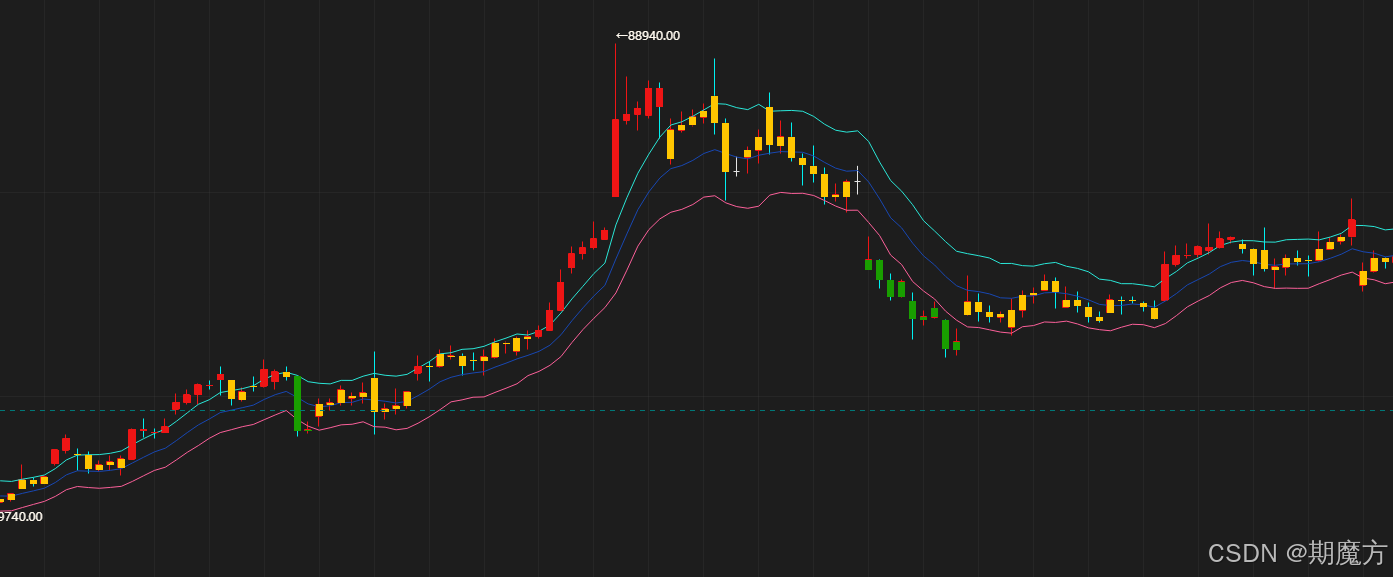Click the dashed teal horizontal price line
The image size is (1393, 577).
click(696, 410)
